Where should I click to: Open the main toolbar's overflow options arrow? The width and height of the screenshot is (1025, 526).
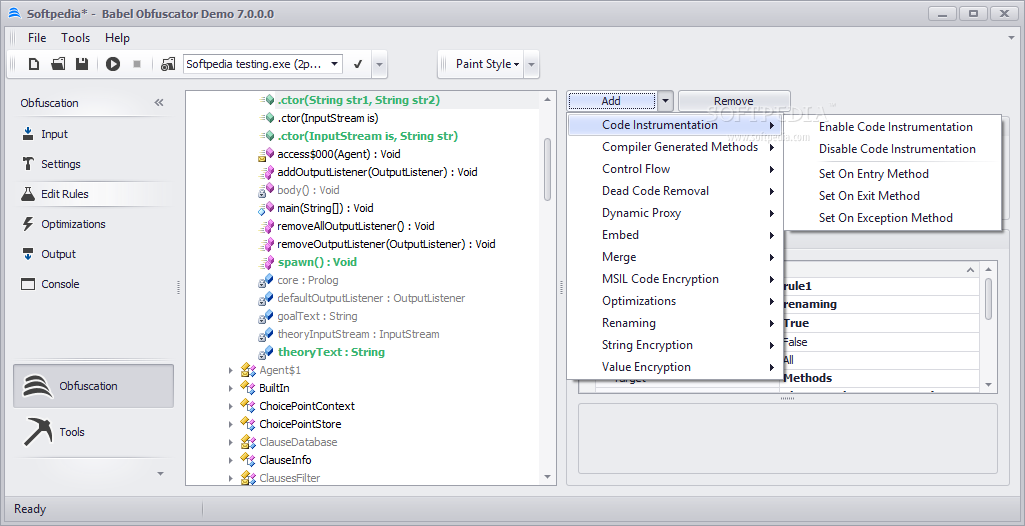tap(380, 65)
